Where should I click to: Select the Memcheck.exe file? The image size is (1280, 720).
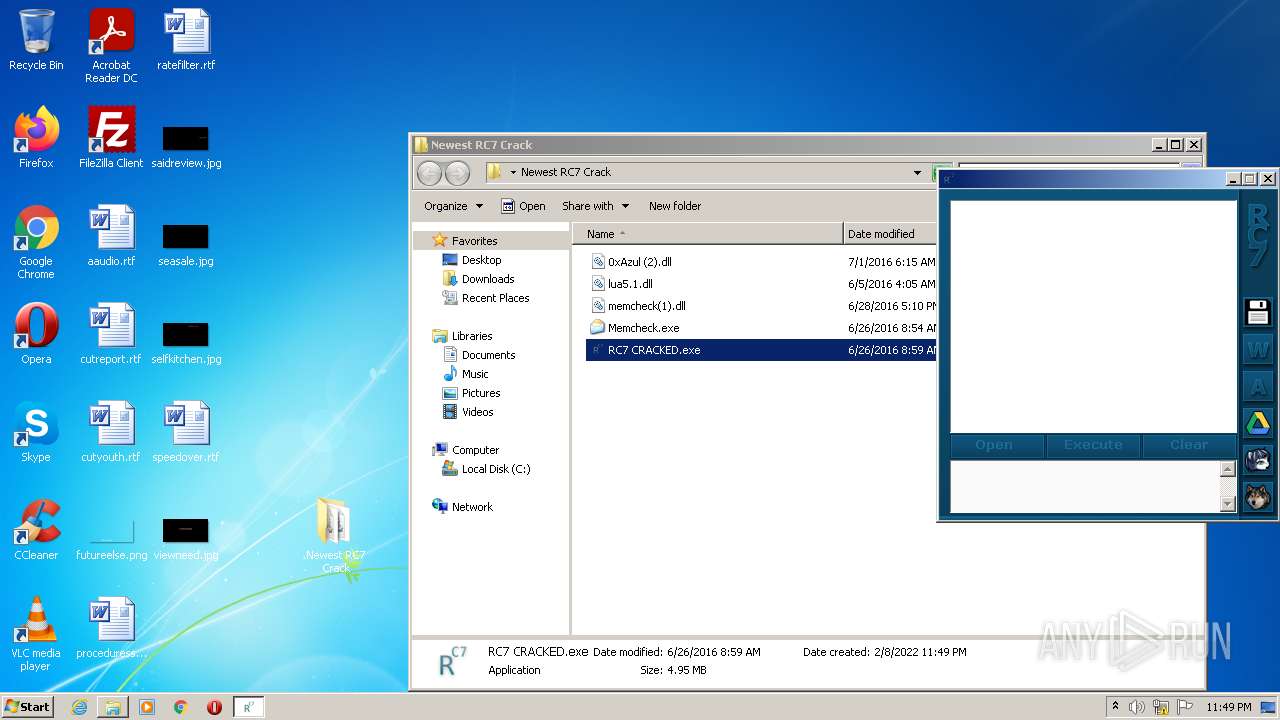click(x=643, y=328)
